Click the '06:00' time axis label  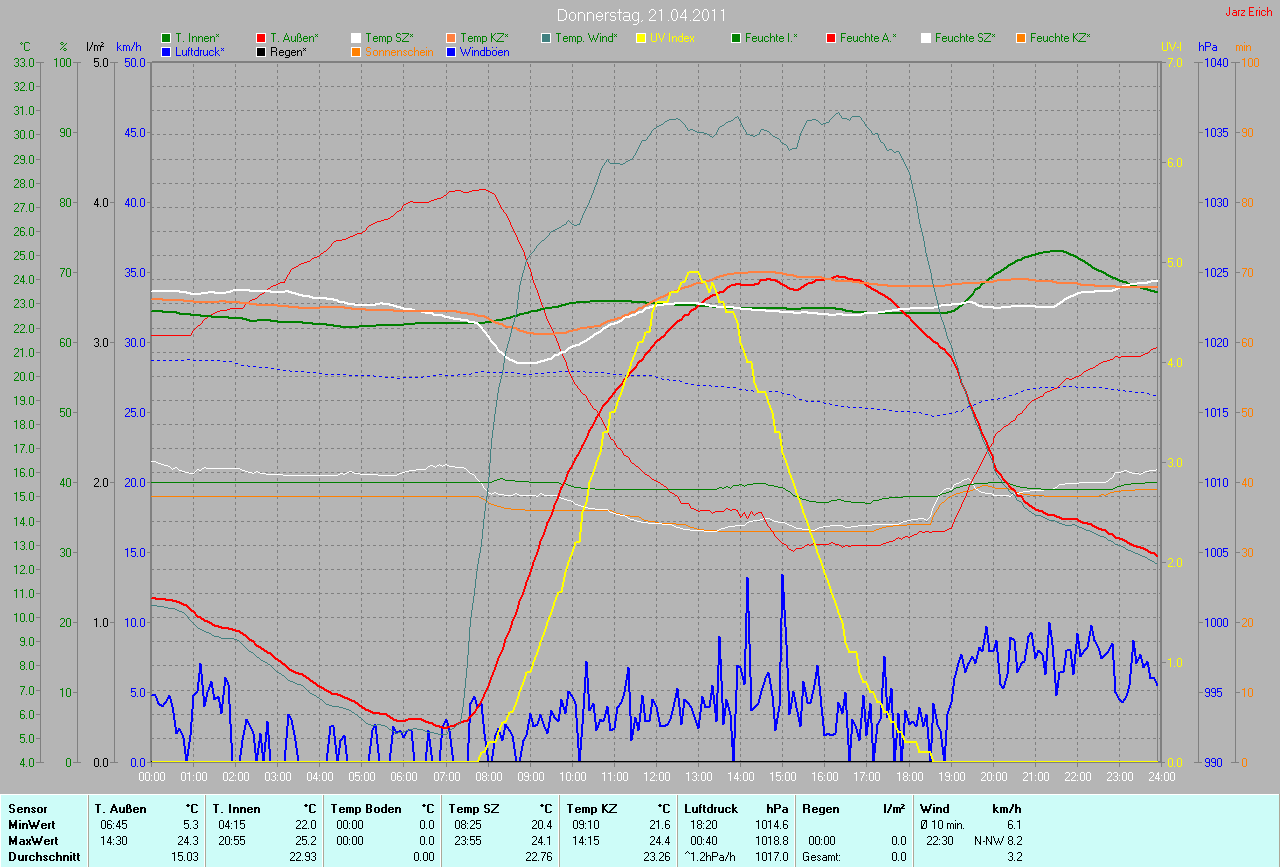pos(404,776)
